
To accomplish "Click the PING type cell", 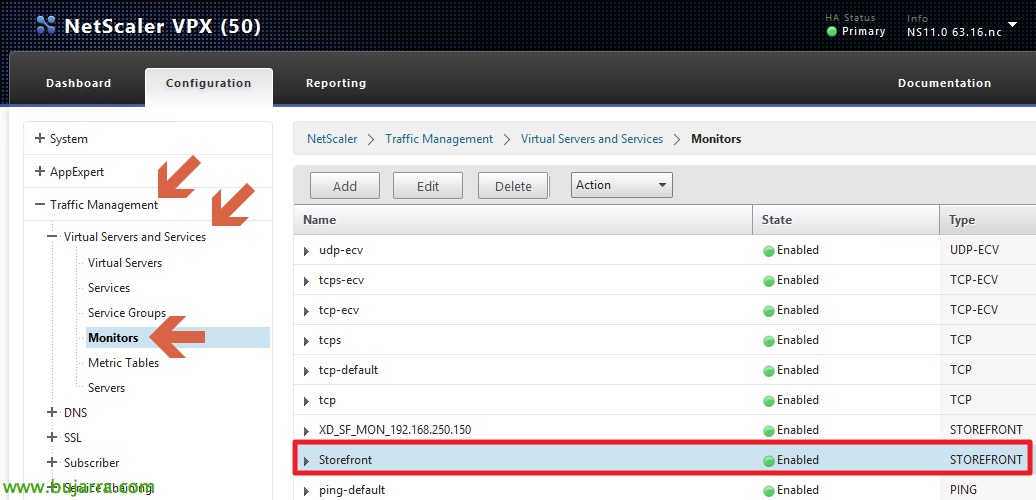I will click(963, 490).
